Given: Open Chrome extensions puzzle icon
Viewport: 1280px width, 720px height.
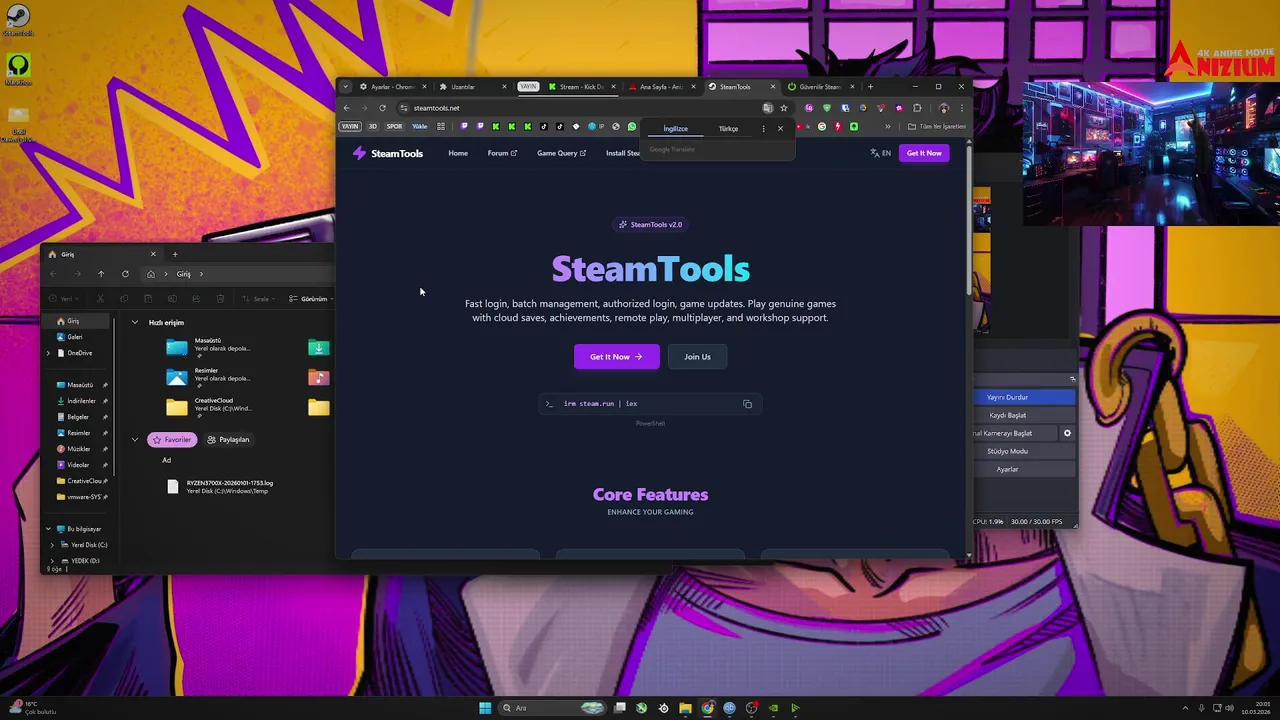Looking at the screenshot, I should [917, 108].
